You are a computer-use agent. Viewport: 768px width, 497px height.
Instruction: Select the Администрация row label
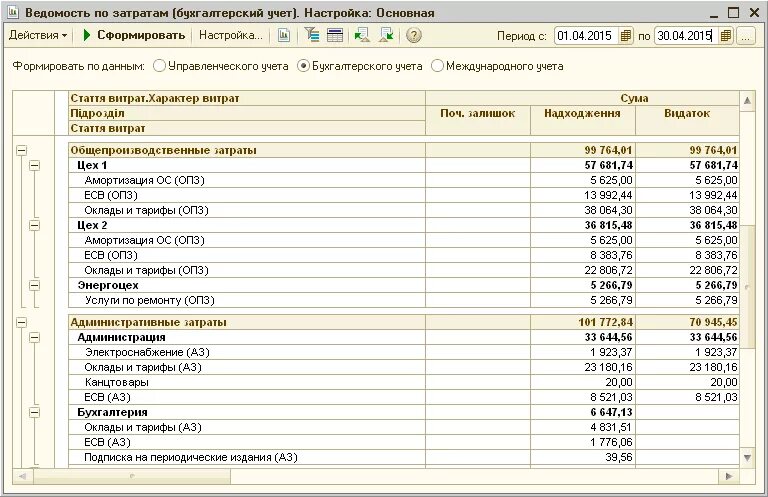click(x=121, y=337)
